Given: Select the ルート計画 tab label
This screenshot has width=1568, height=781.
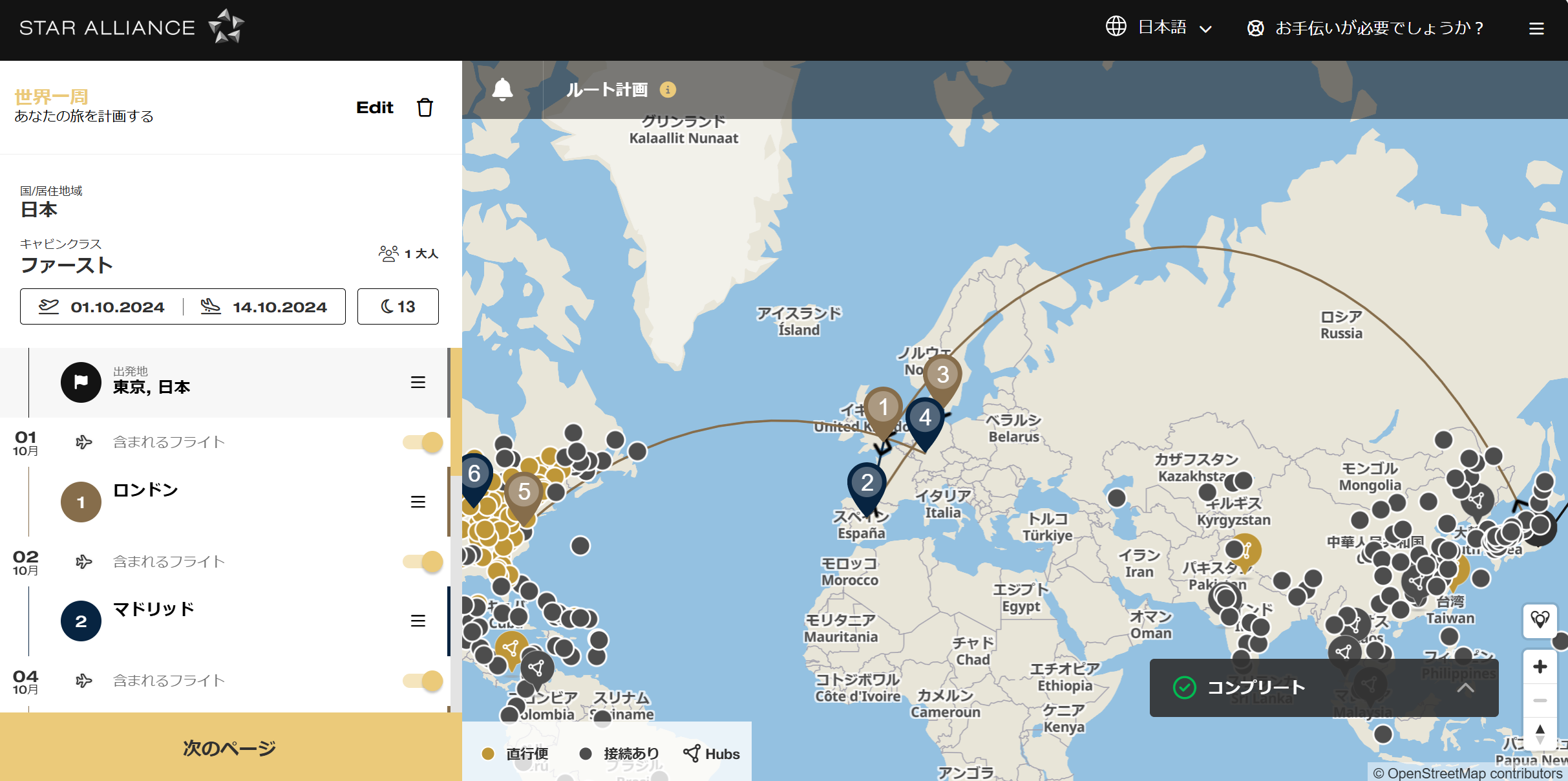Looking at the screenshot, I should (607, 90).
